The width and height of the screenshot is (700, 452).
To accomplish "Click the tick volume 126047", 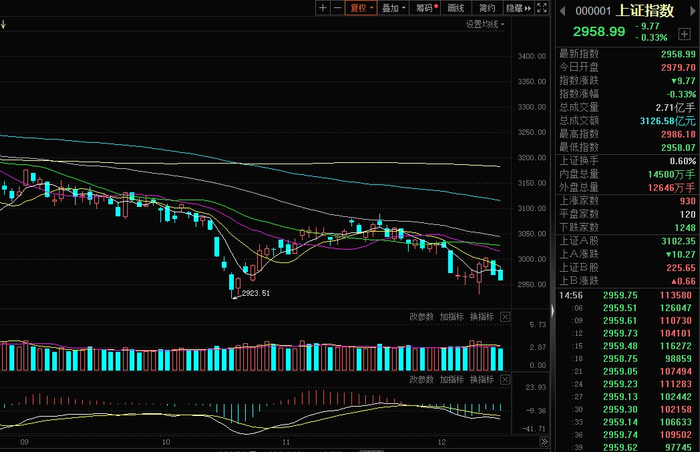I will 675,308.
